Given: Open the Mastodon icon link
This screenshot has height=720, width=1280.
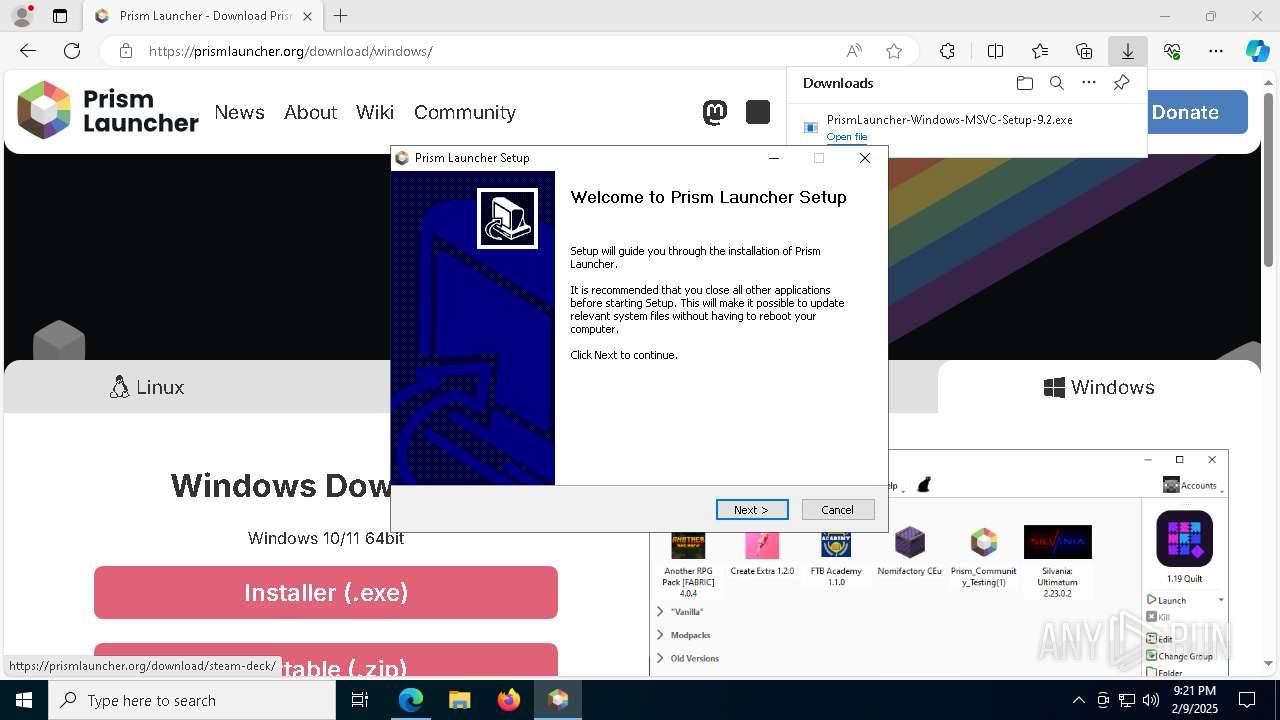Looking at the screenshot, I should (x=714, y=112).
